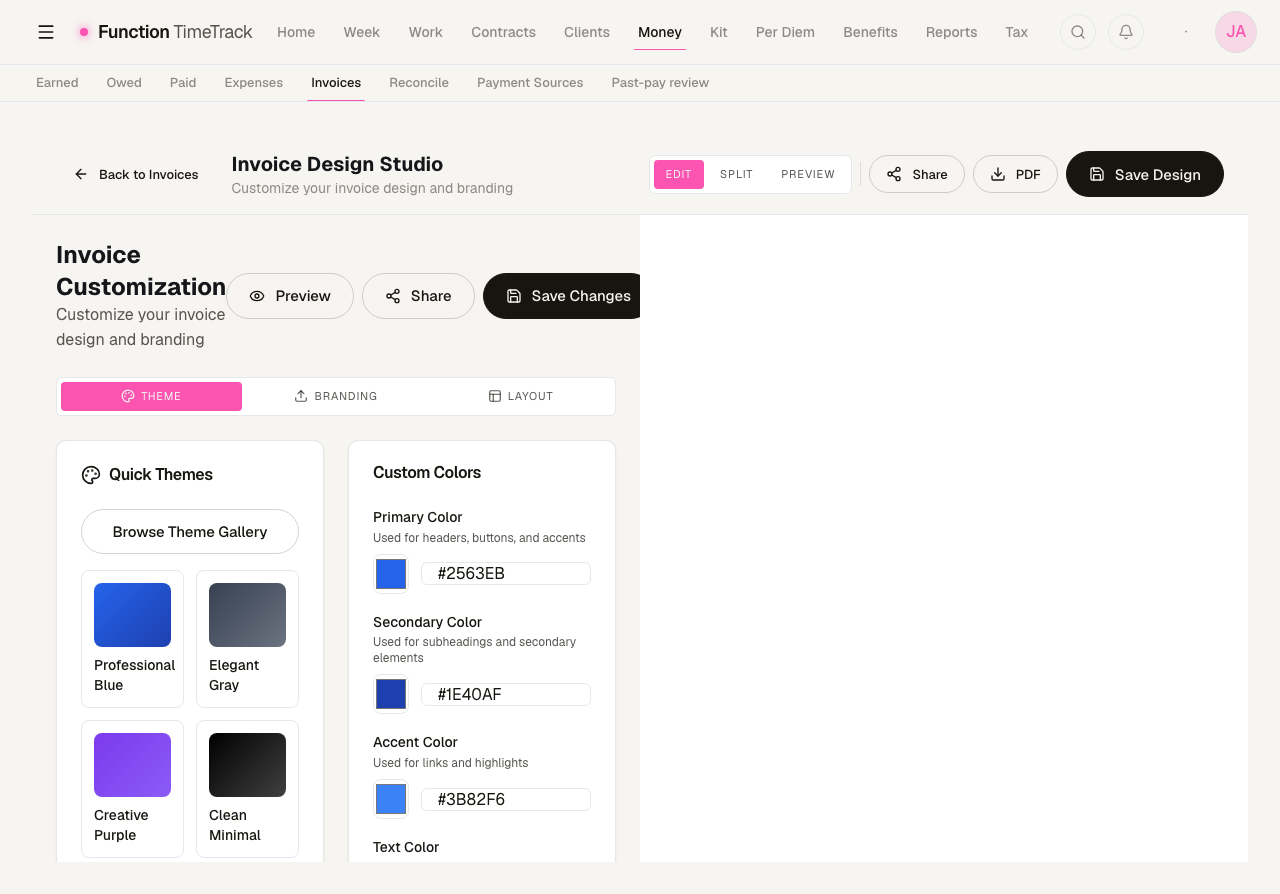Open Per Diem in navigation
Screen dimensions: 1280x894
785,32
